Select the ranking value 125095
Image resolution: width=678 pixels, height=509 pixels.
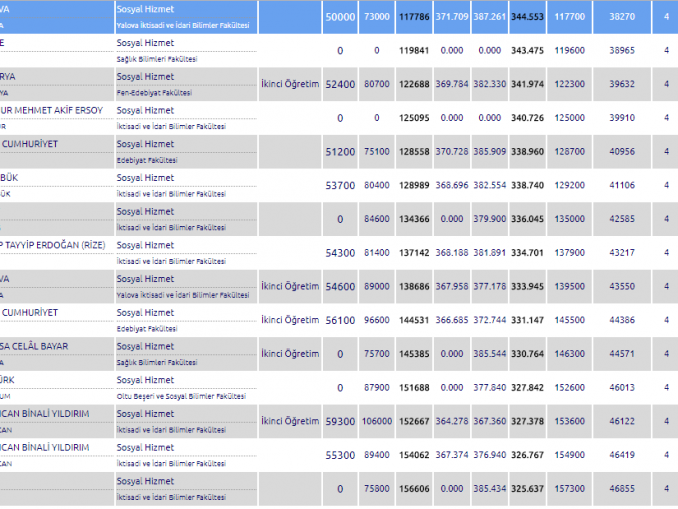click(x=412, y=118)
